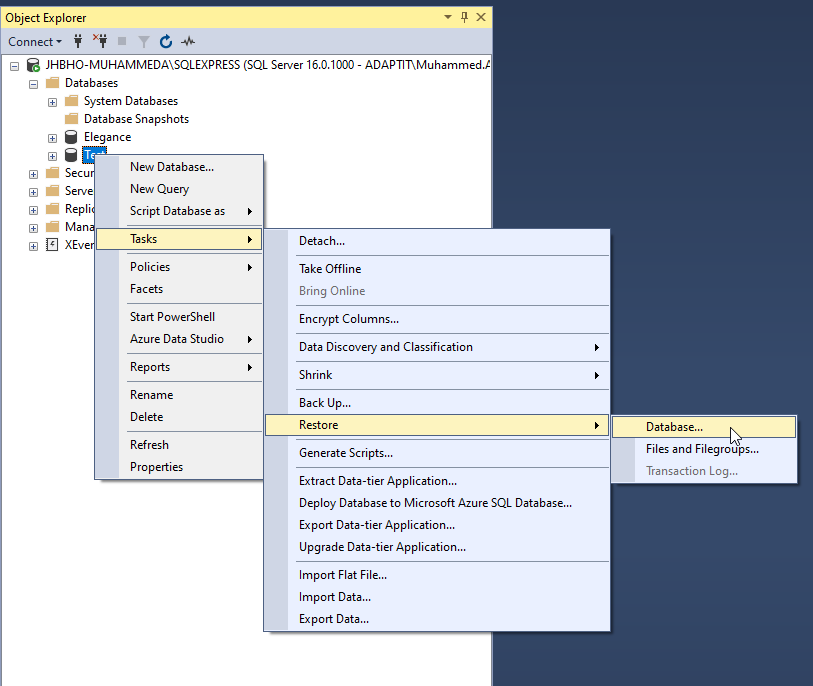Open the Activity Monitor icon in toolbar
Viewport: 813px width, 686px height.
pyautogui.click(x=188, y=41)
